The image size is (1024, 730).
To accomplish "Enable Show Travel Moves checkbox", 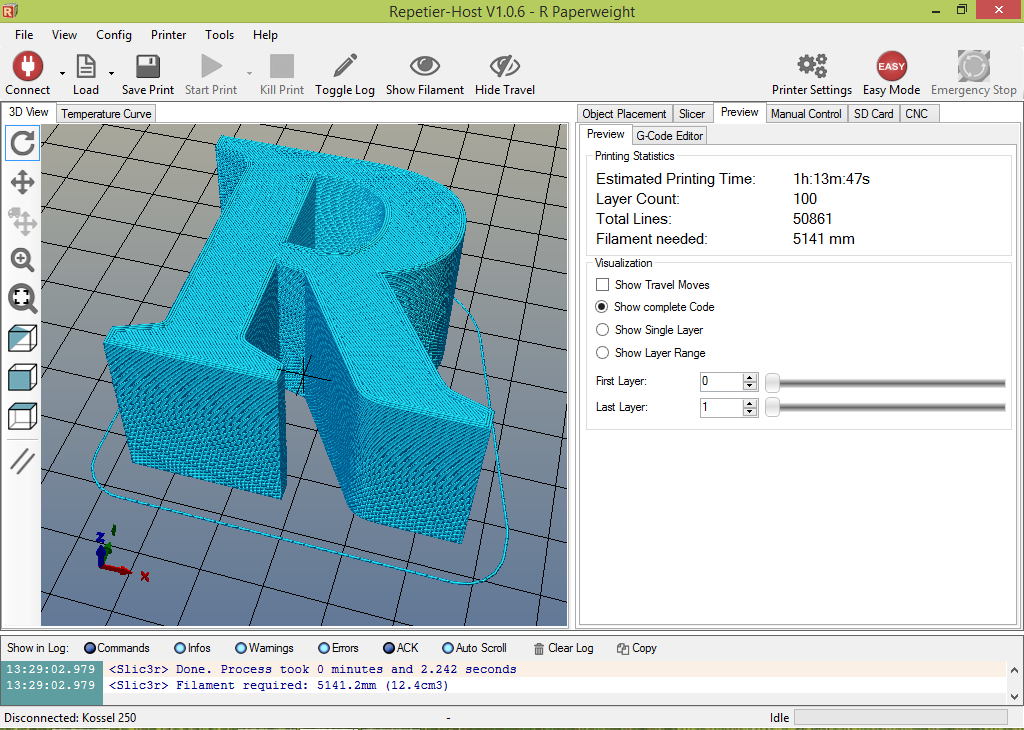I will coord(603,285).
